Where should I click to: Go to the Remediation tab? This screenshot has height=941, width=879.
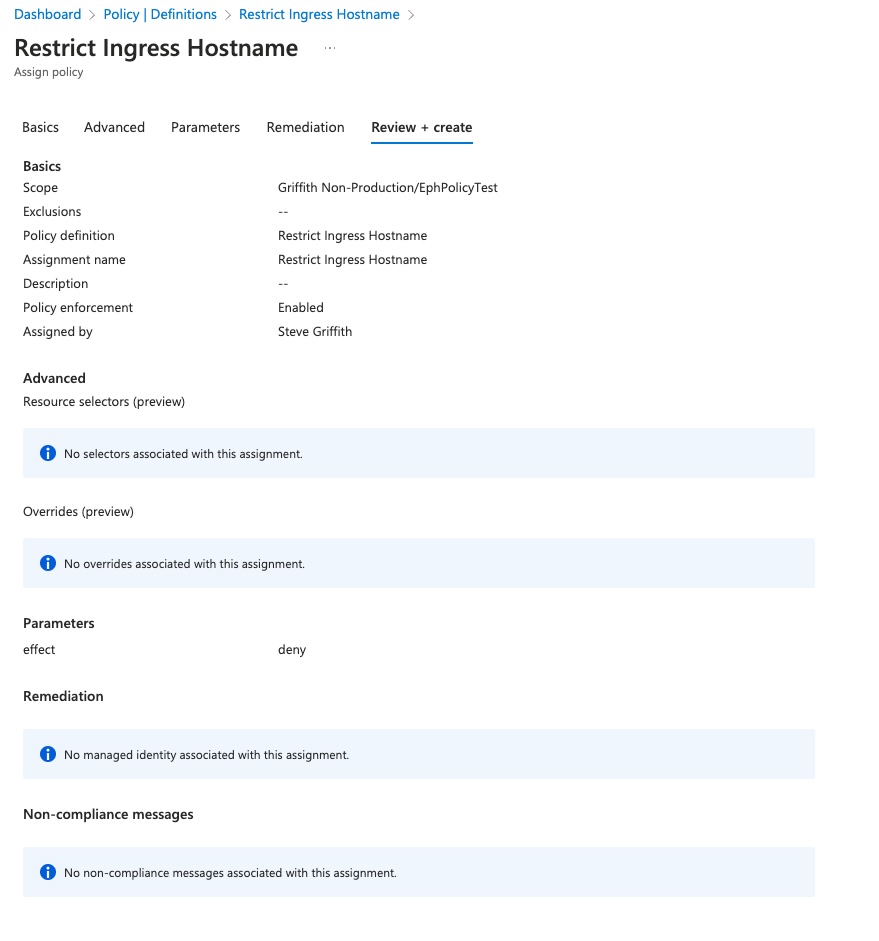coord(305,127)
